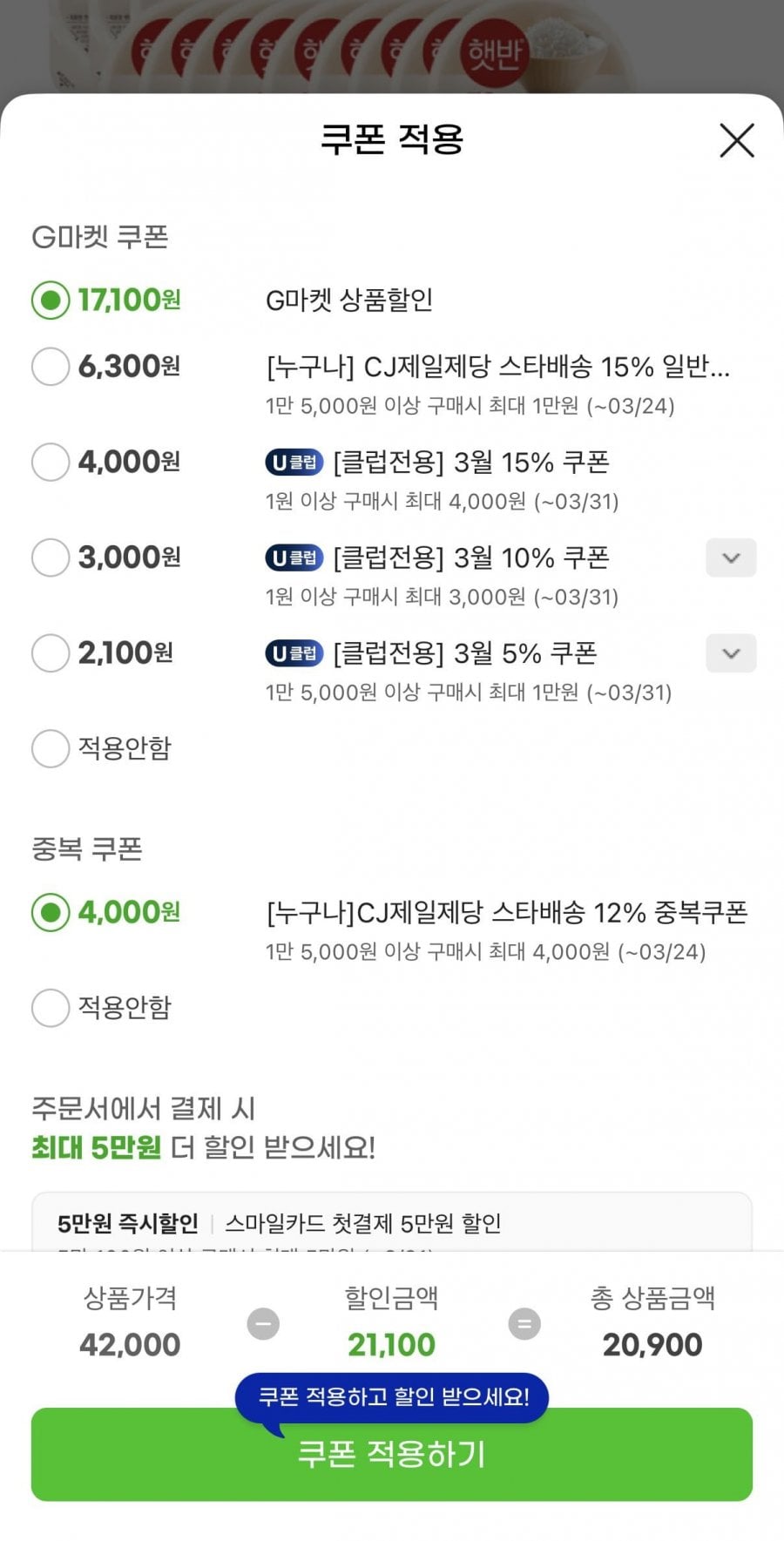
Task: Select 적용안함 under 중복 쿠폰
Action: click(x=51, y=1008)
